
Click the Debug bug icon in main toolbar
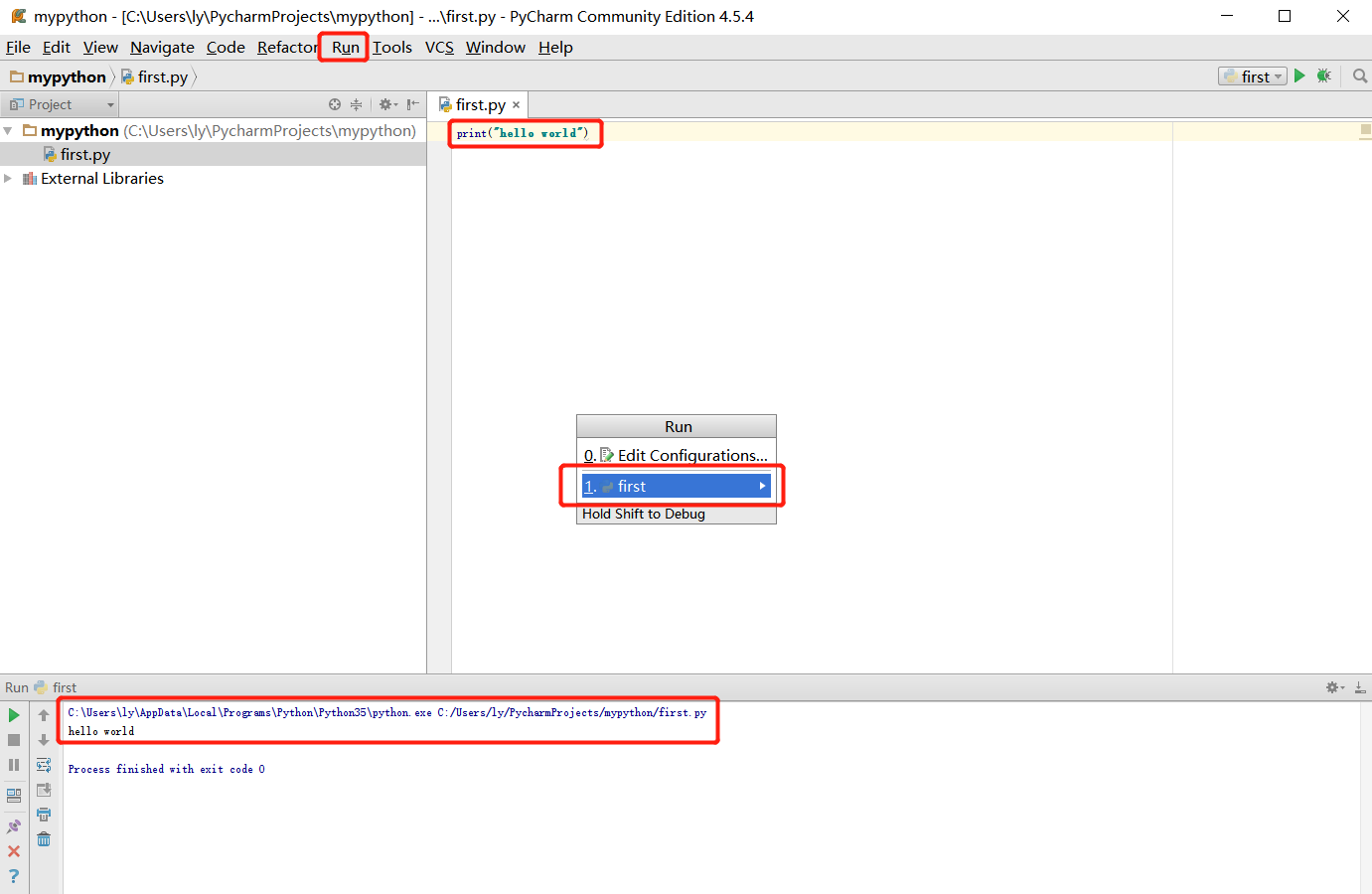point(1324,76)
